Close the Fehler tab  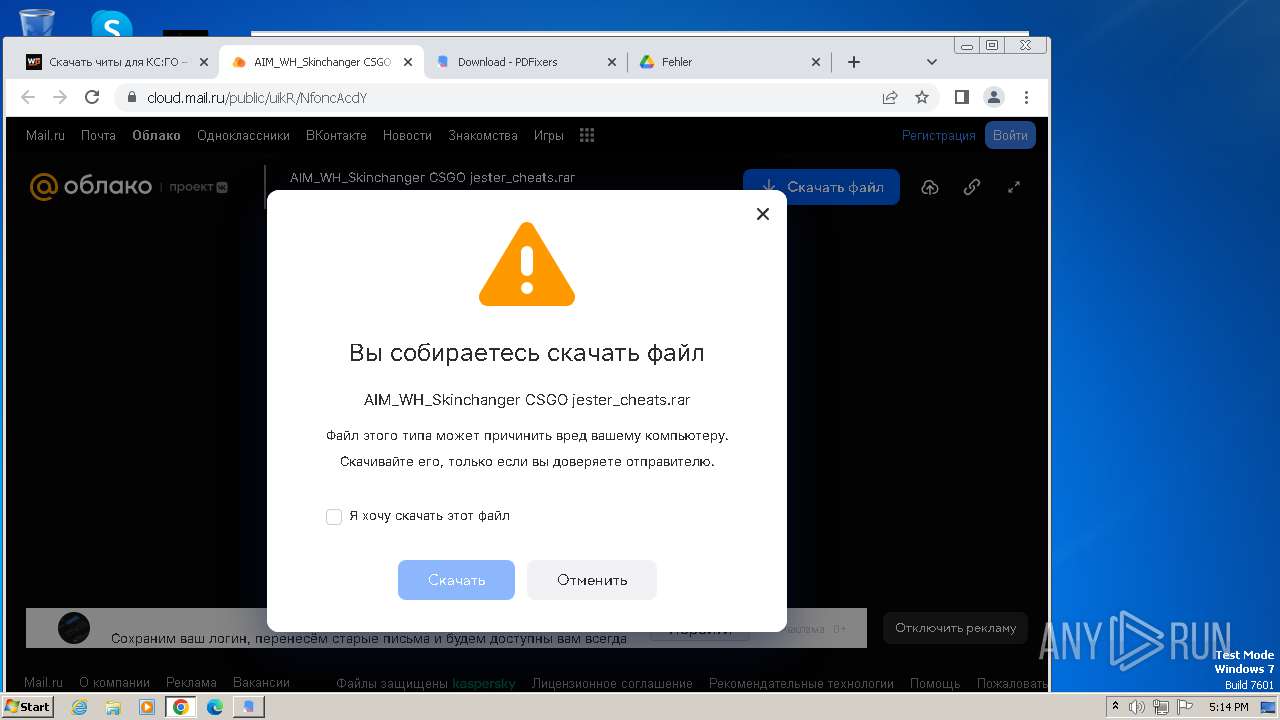(x=816, y=62)
